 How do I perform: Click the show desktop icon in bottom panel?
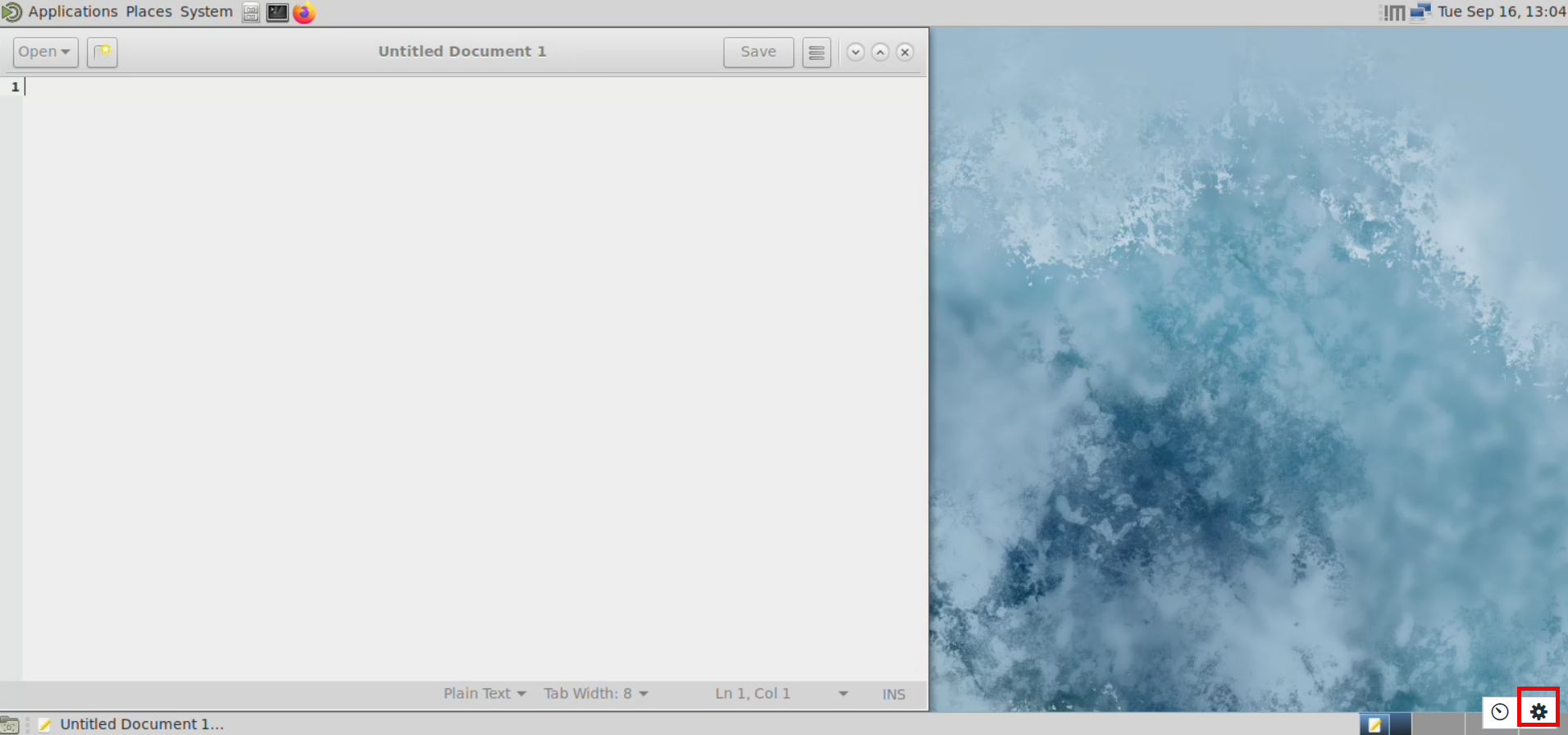pyautogui.click(x=10, y=724)
